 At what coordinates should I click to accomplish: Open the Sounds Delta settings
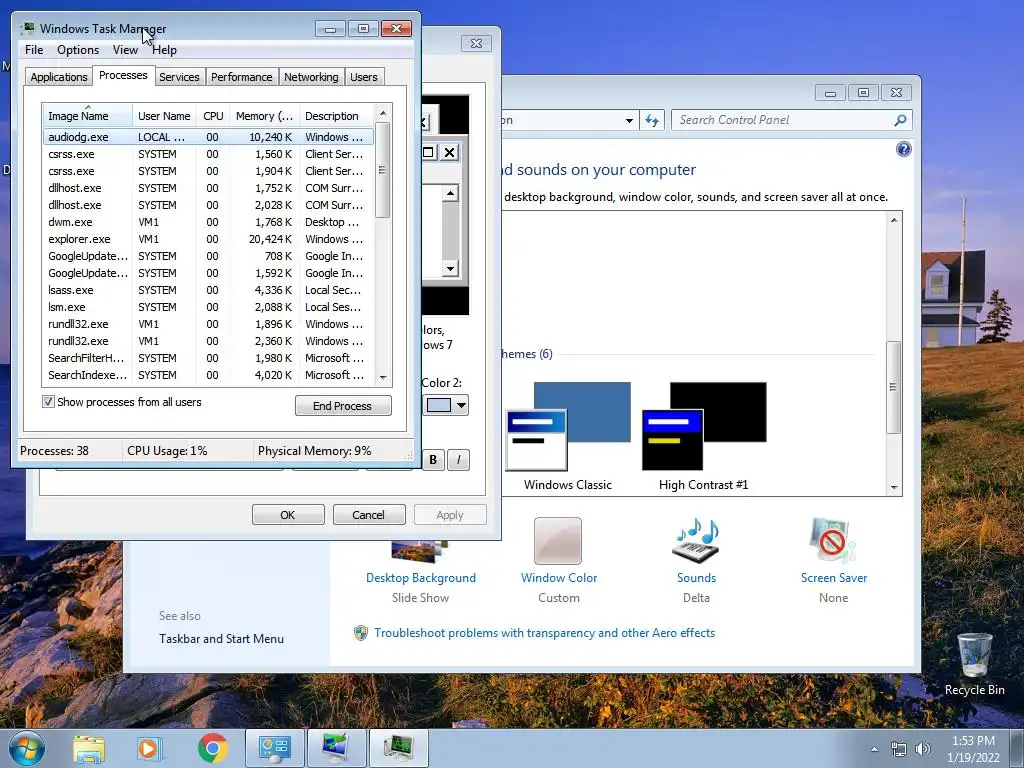(x=696, y=561)
